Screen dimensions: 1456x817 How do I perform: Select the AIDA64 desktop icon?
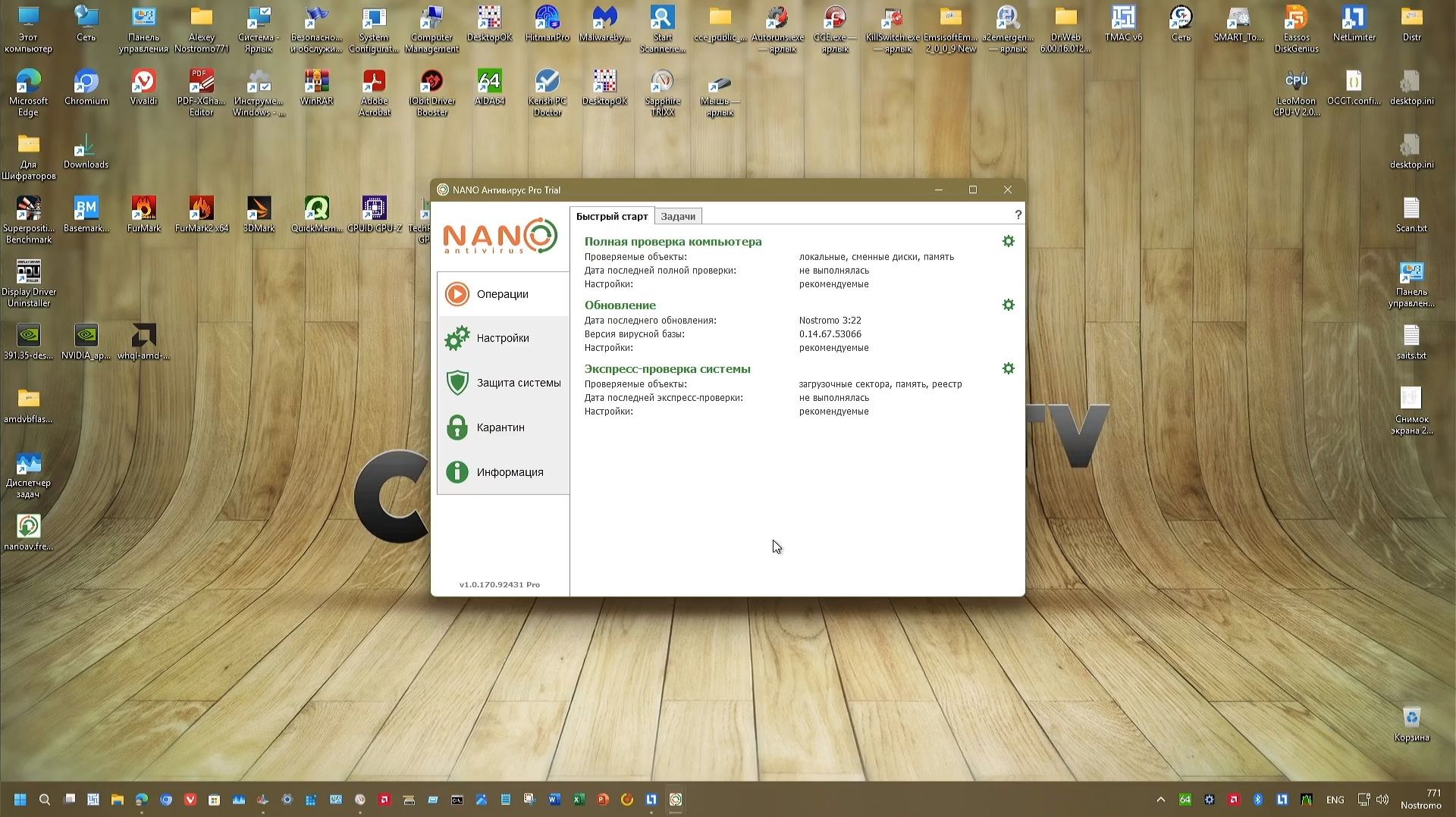(489, 87)
